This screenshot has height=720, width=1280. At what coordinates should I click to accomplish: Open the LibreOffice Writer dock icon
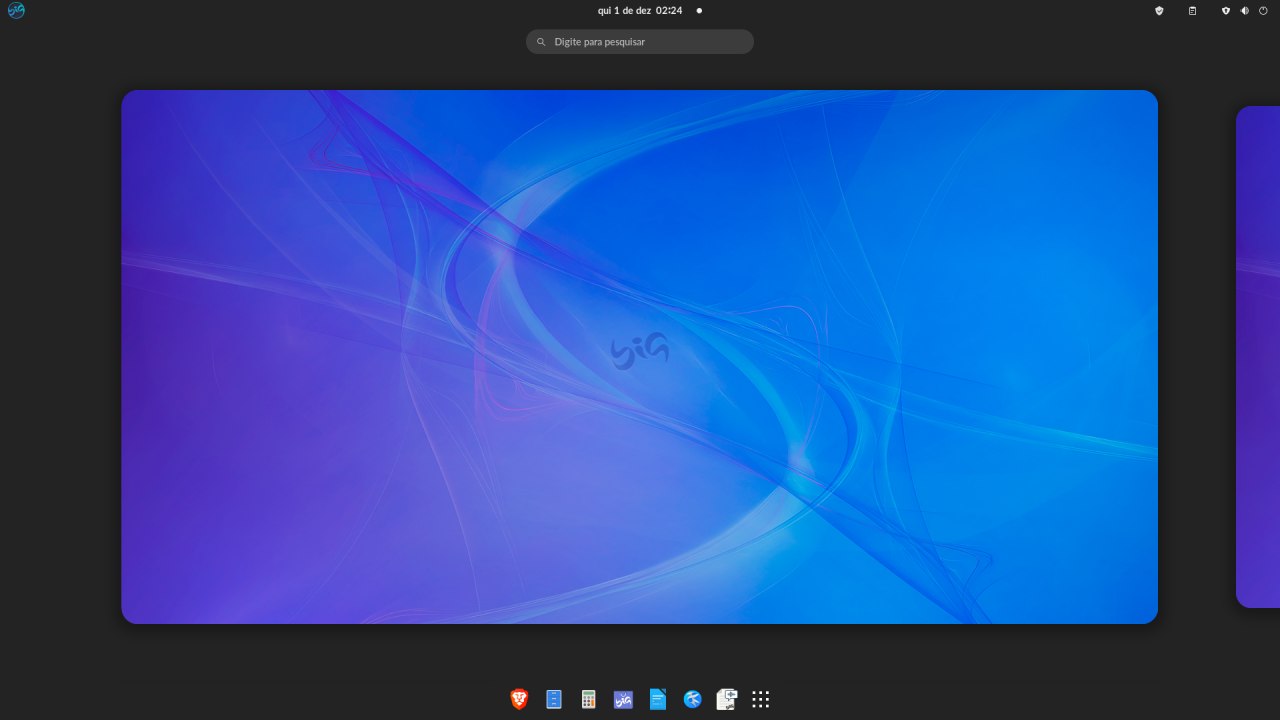point(658,700)
